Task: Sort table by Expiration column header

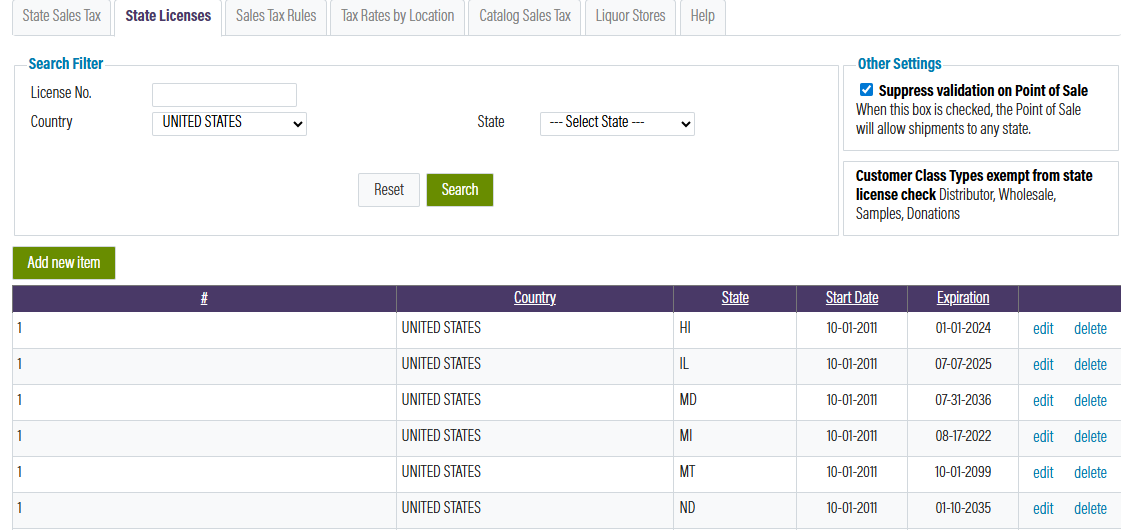Action: click(963, 298)
